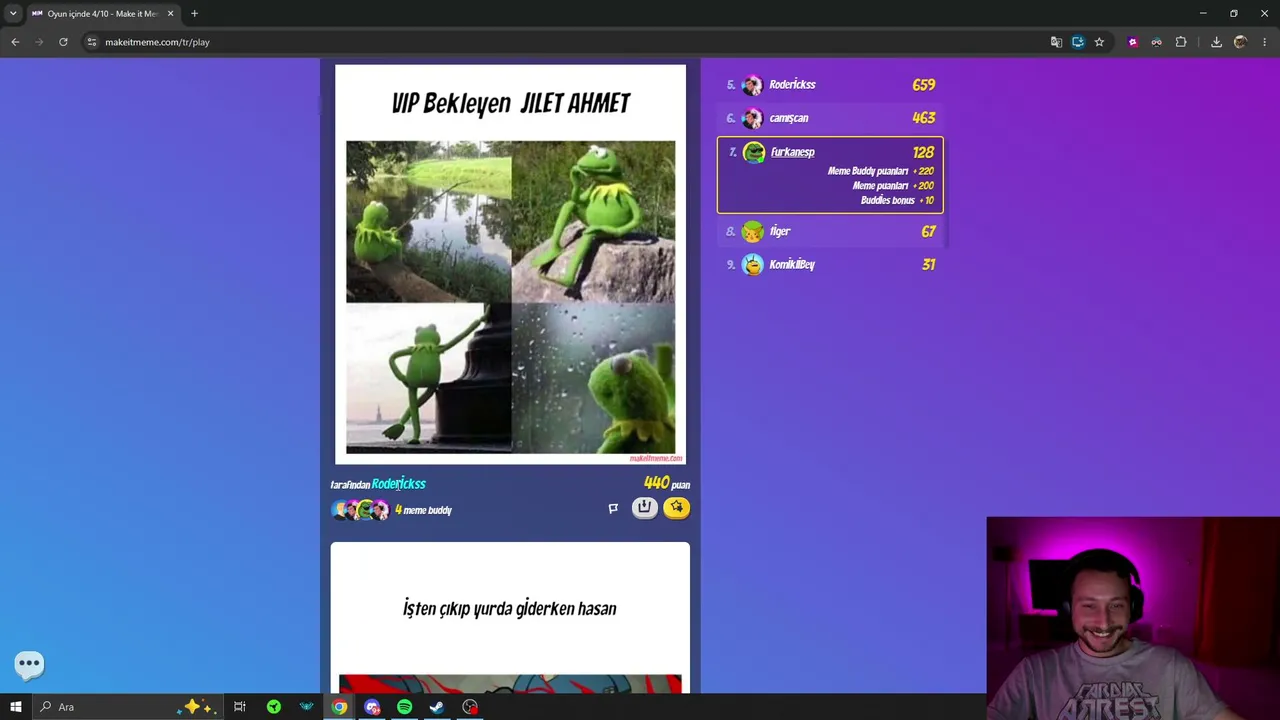Viewport: 1280px width, 720px height.
Task: Select the figer leaderboard row
Action: click(830, 231)
